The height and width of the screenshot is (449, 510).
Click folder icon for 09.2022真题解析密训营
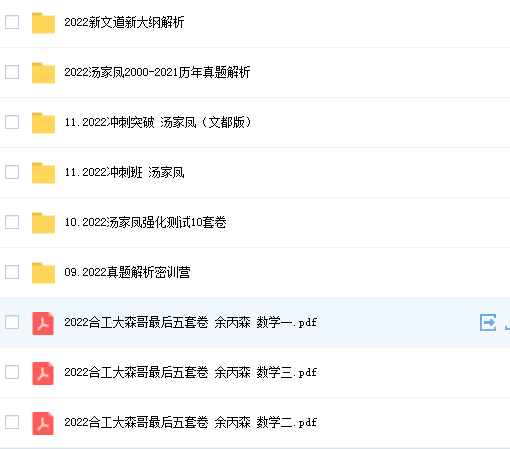click(43, 273)
